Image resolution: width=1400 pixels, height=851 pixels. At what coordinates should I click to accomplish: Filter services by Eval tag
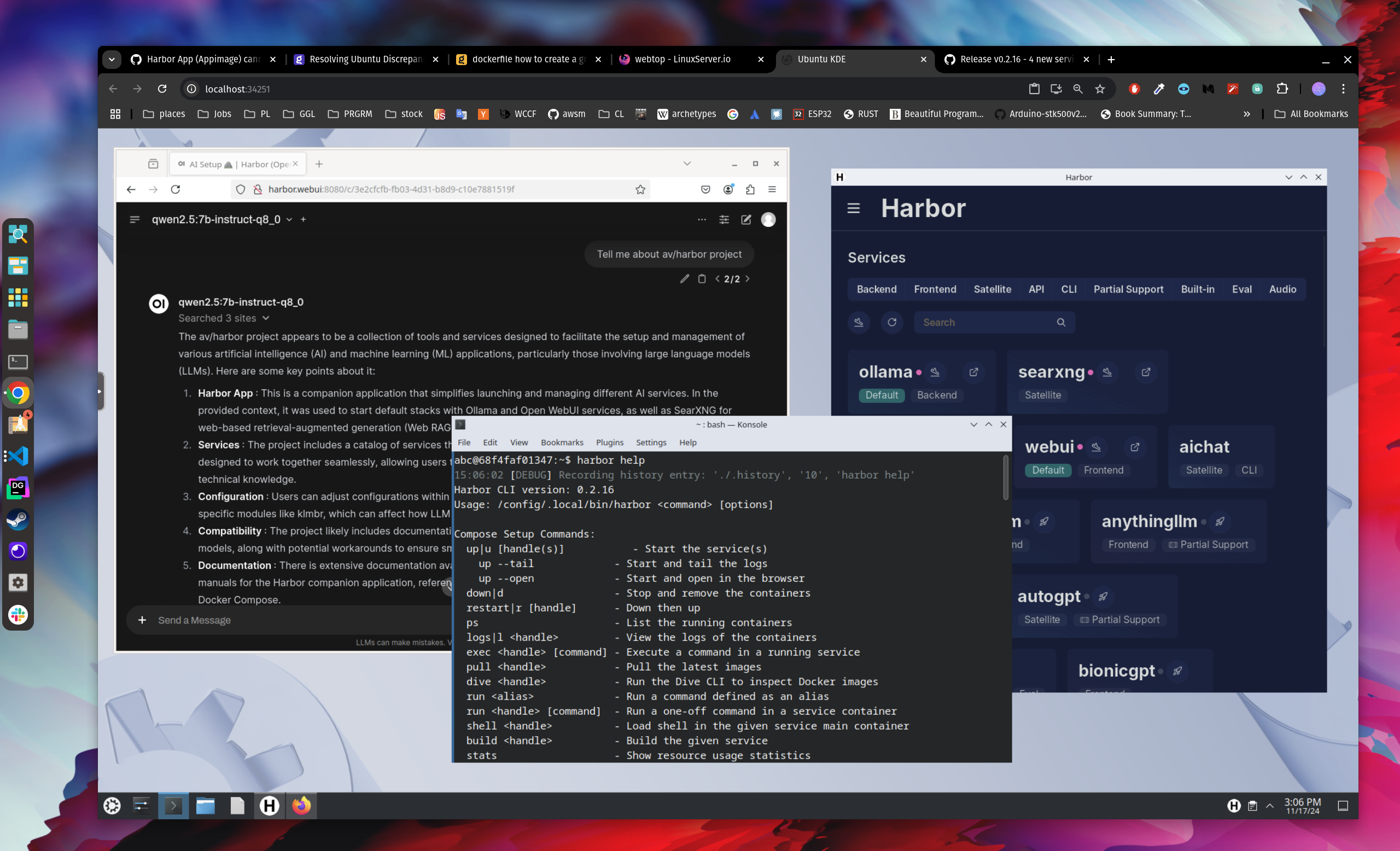click(x=1241, y=289)
